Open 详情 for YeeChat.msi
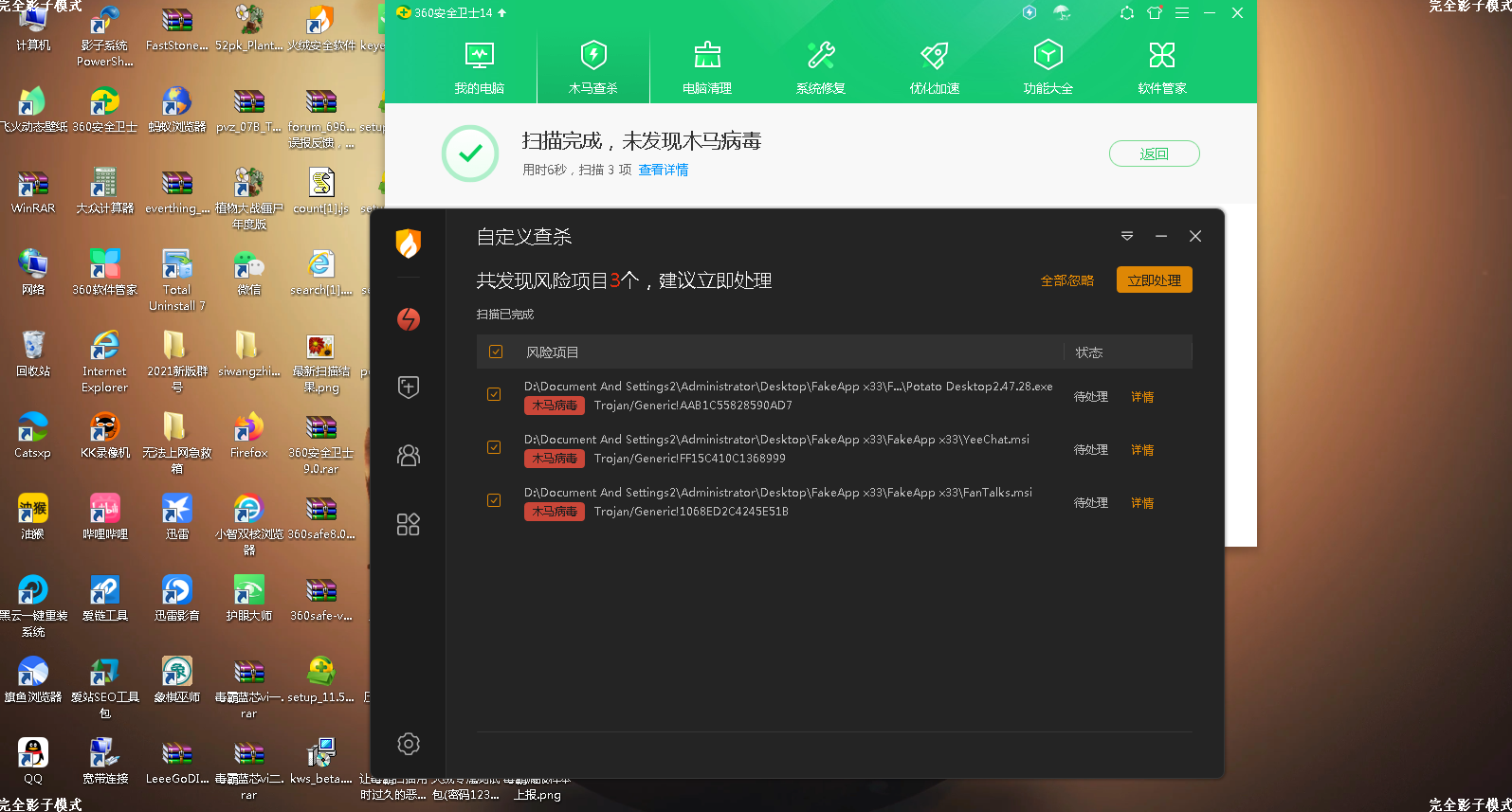1512x812 pixels. [x=1142, y=450]
